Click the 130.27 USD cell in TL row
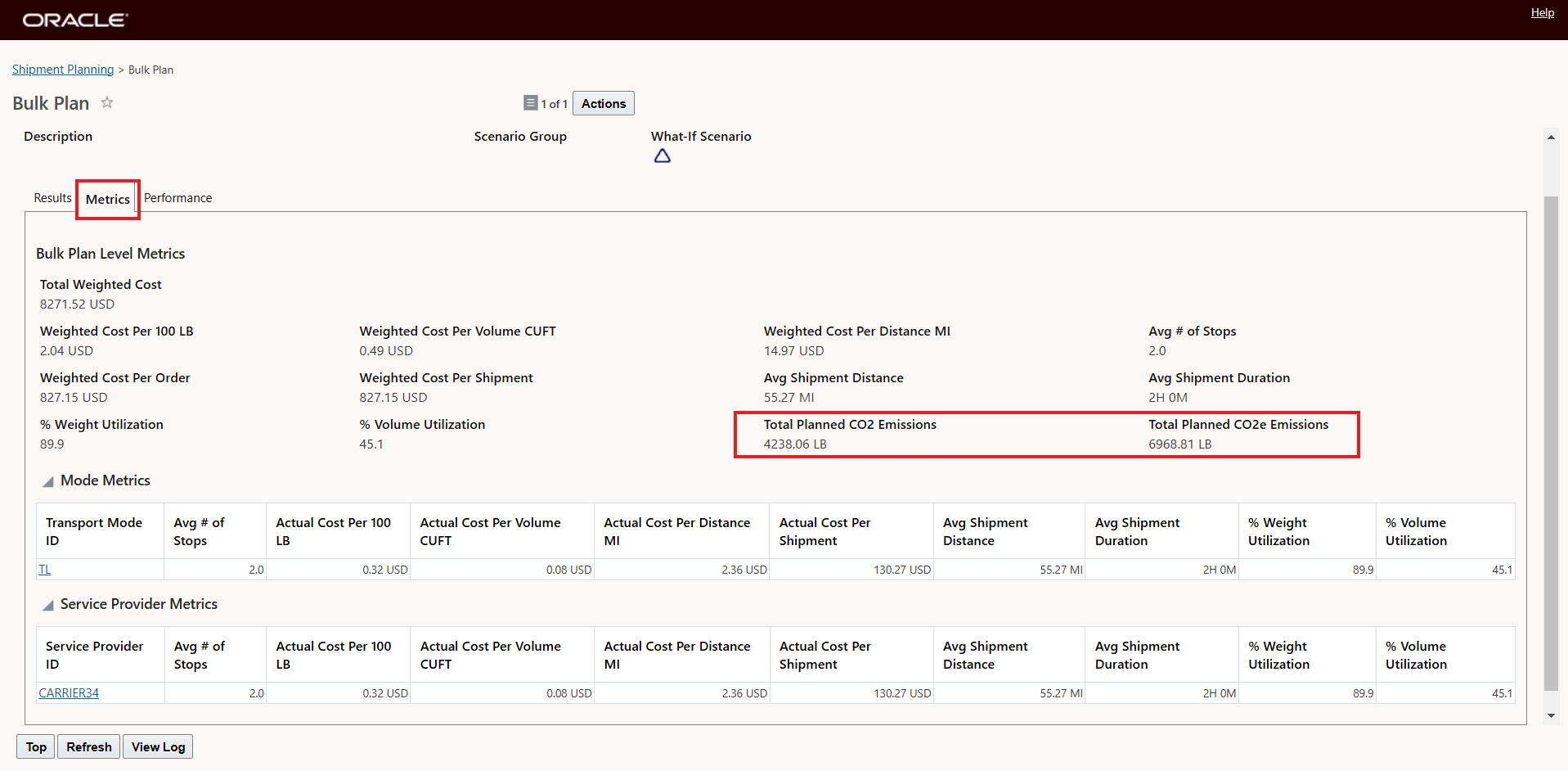 [851, 570]
